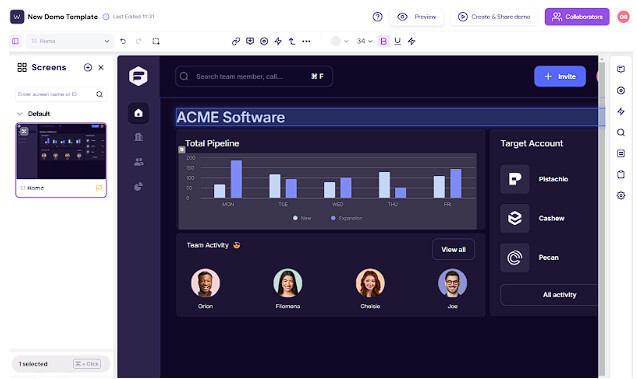Click Create & Share demo
The height and width of the screenshot is (379, 637).
[494, 17]
